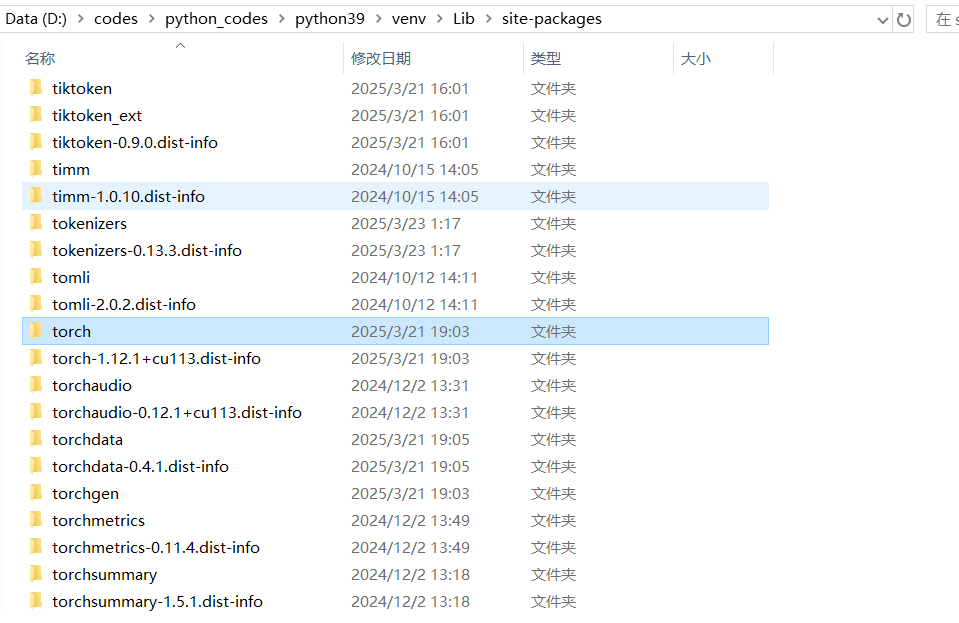Expand the chevron after python39 in path
959x623 pixels.
click(379, 19)
